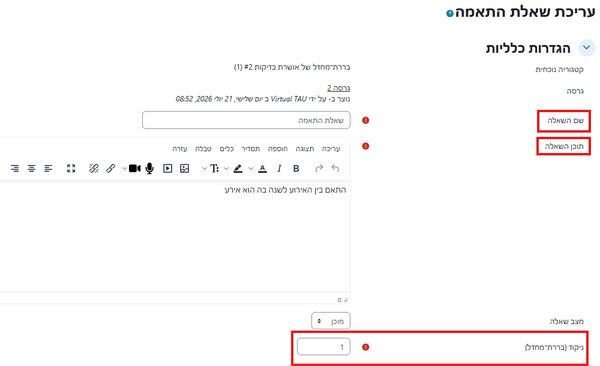Apply Italic formatting in editor
The height and width of the screenshot is (366, 600).
pyautogui.click(x=279, y=168)
